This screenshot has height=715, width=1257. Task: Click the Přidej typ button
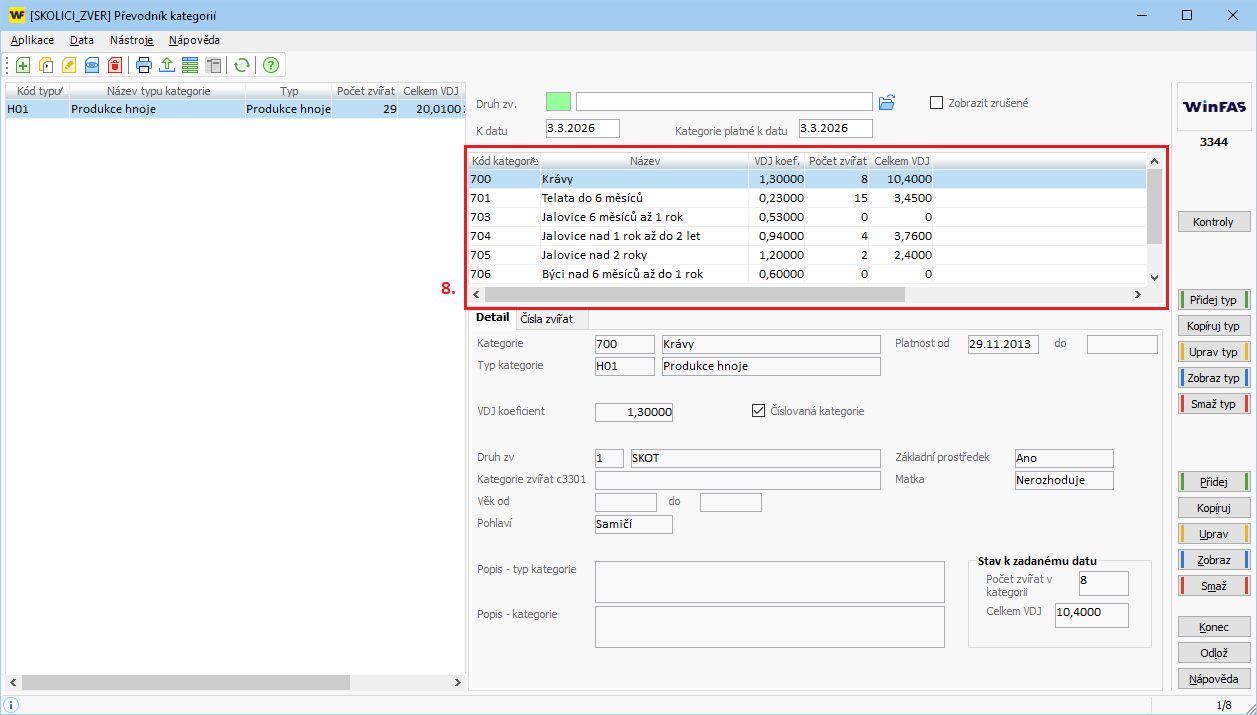click(x=1214, y=300)
